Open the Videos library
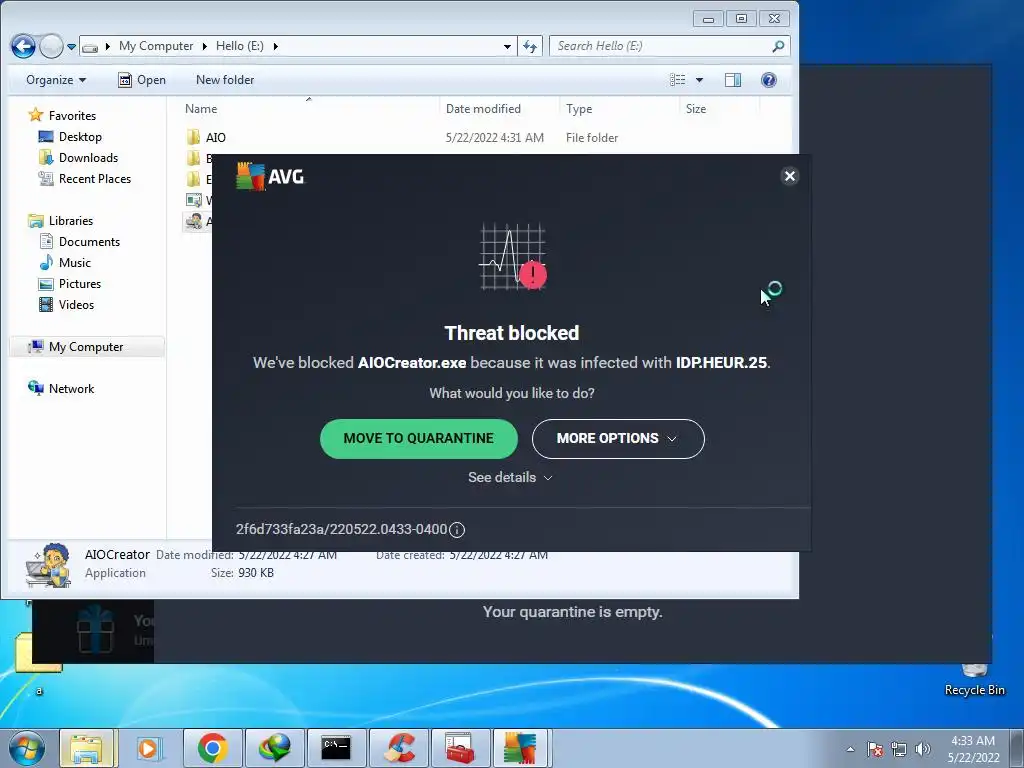1024x768 pixels. (67, 304)
